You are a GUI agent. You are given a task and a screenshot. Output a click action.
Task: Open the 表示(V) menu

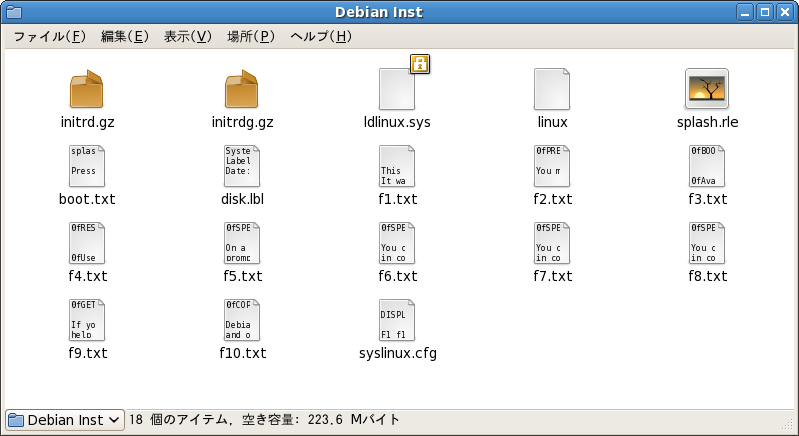coord(188,37)
